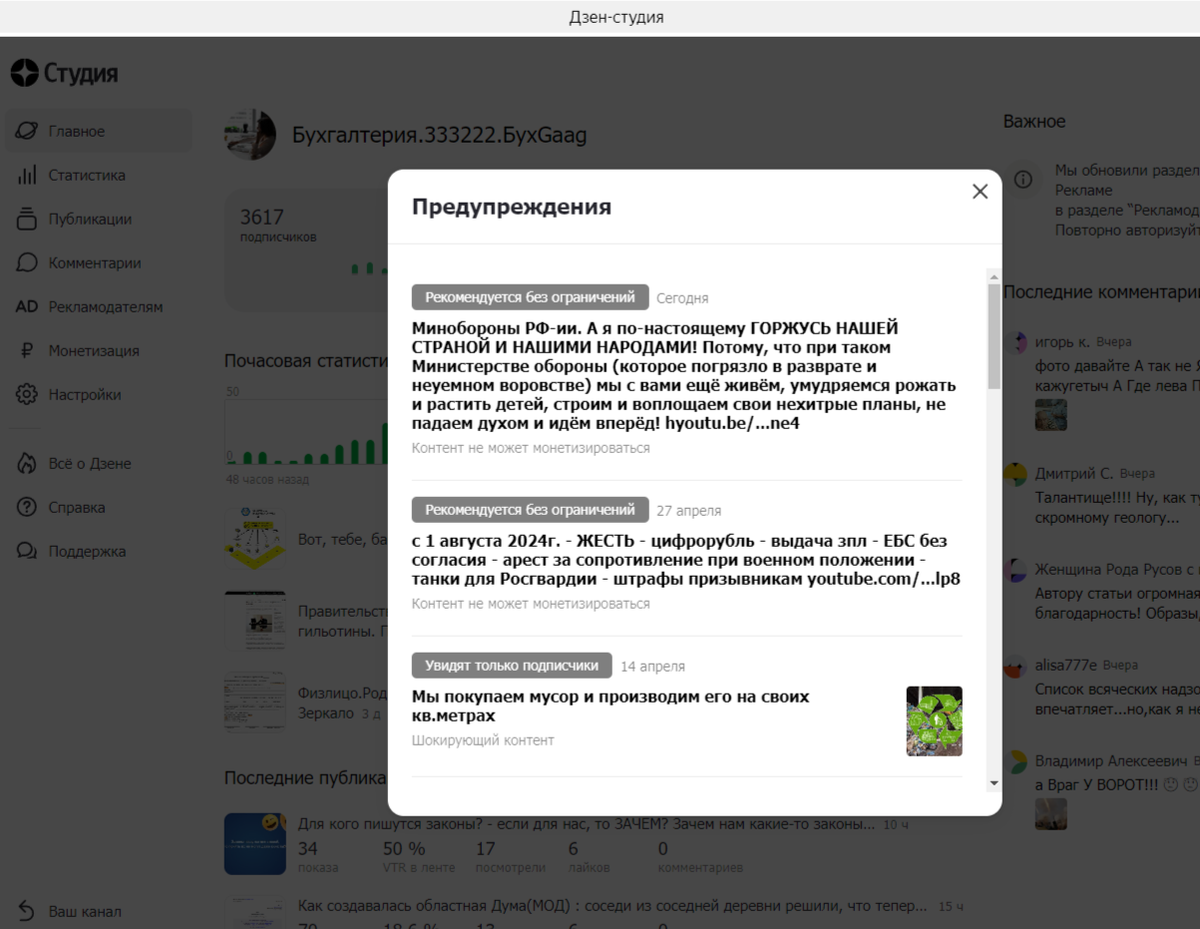This screenshot has height=929, width=1200.
Task: Click the 'Увидят только подписчики' badge
Action: (512, 665)
